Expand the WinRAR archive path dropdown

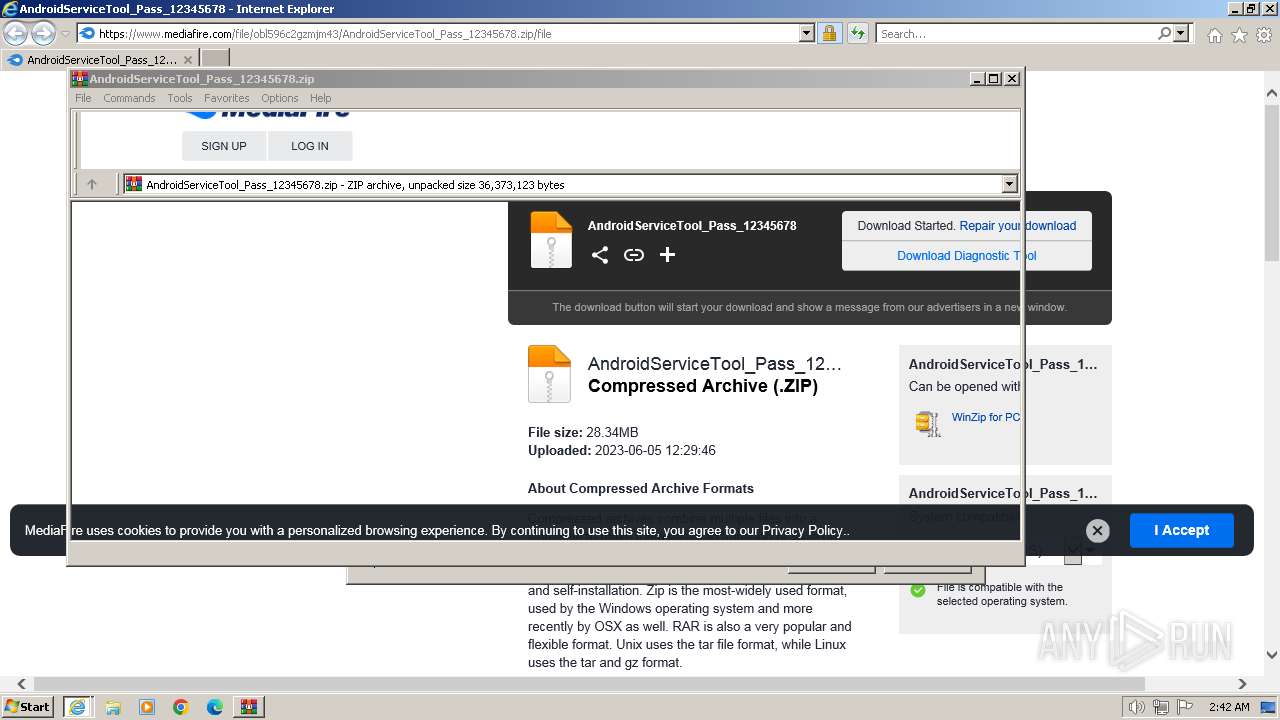(x=1009, y=184)
